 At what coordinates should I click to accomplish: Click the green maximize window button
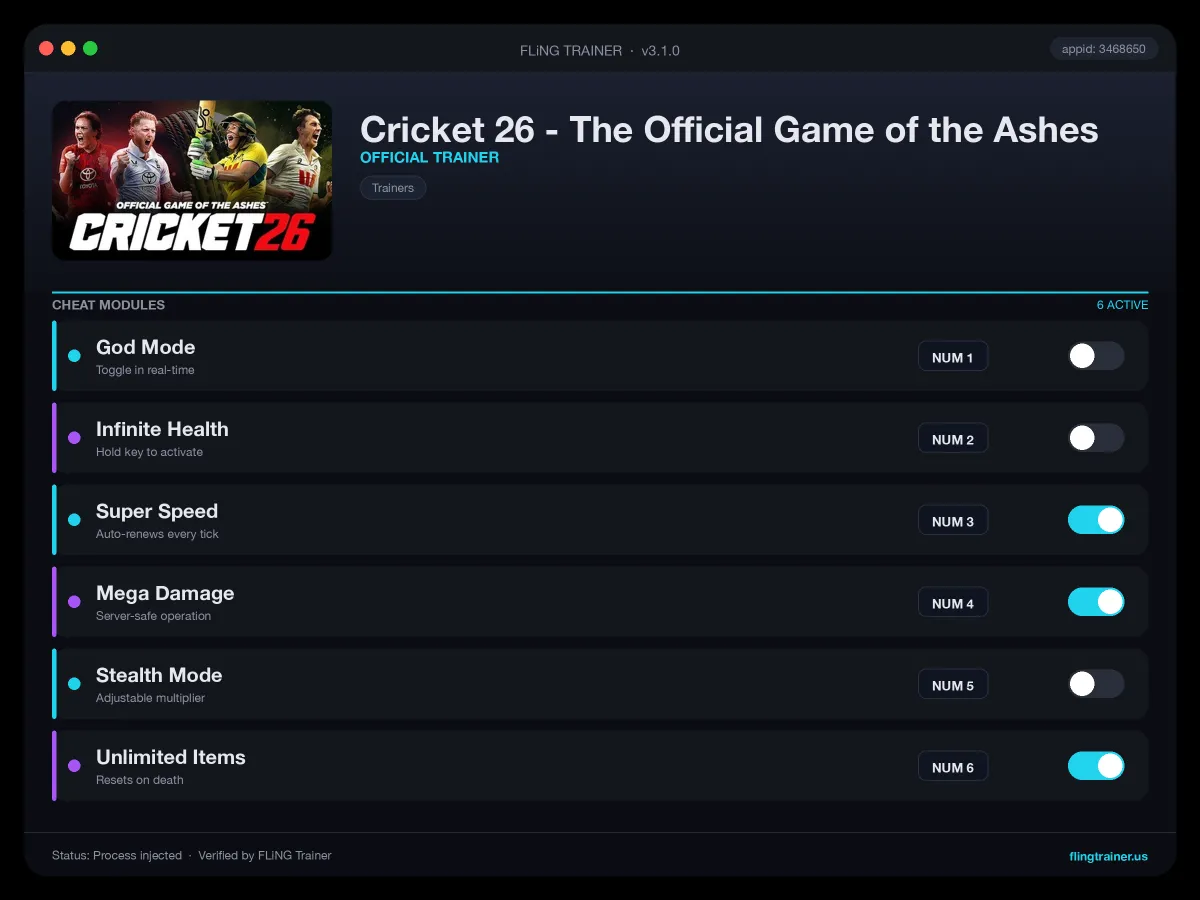tap(90, 48)
